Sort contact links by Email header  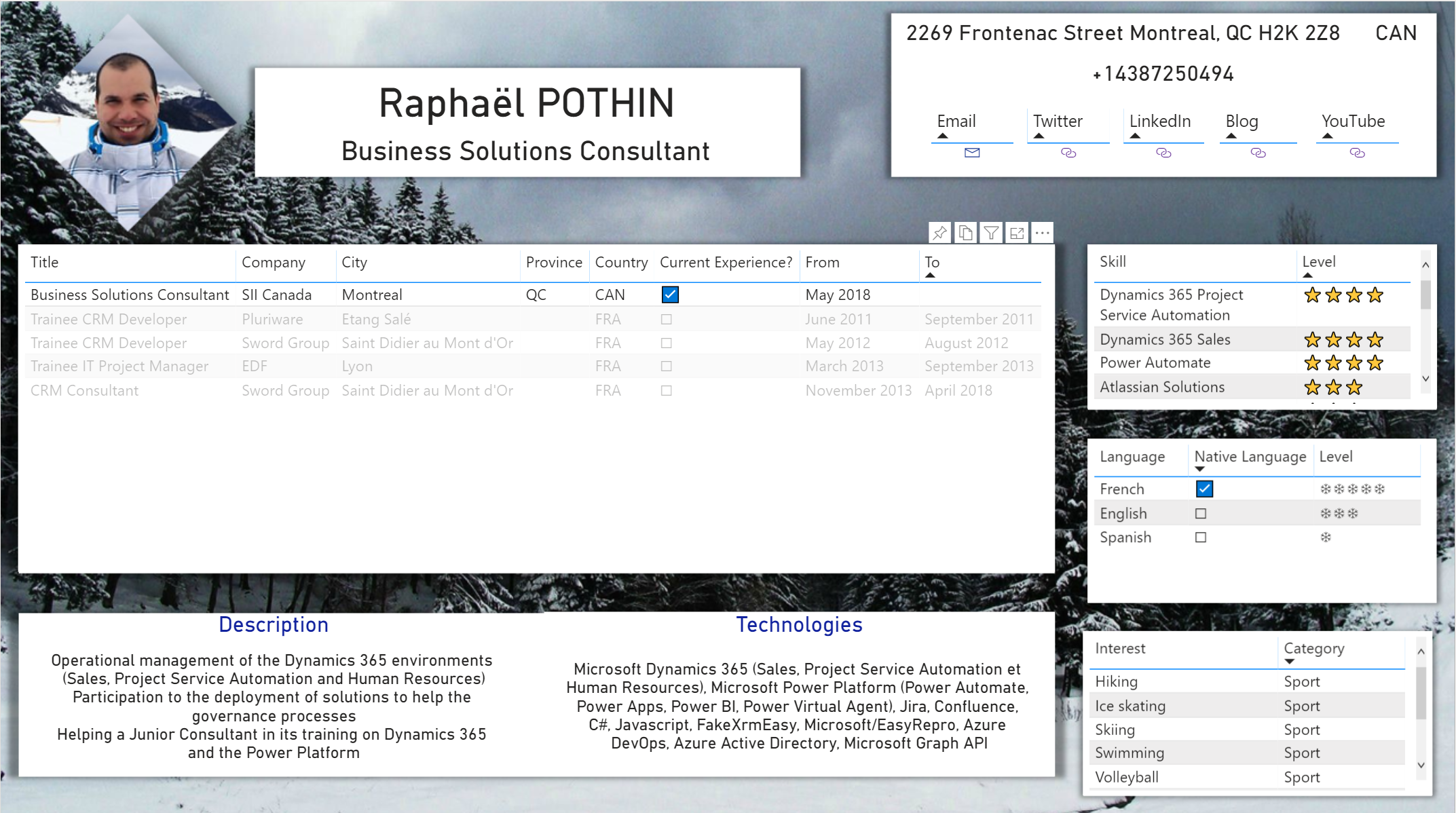[956, 121]
